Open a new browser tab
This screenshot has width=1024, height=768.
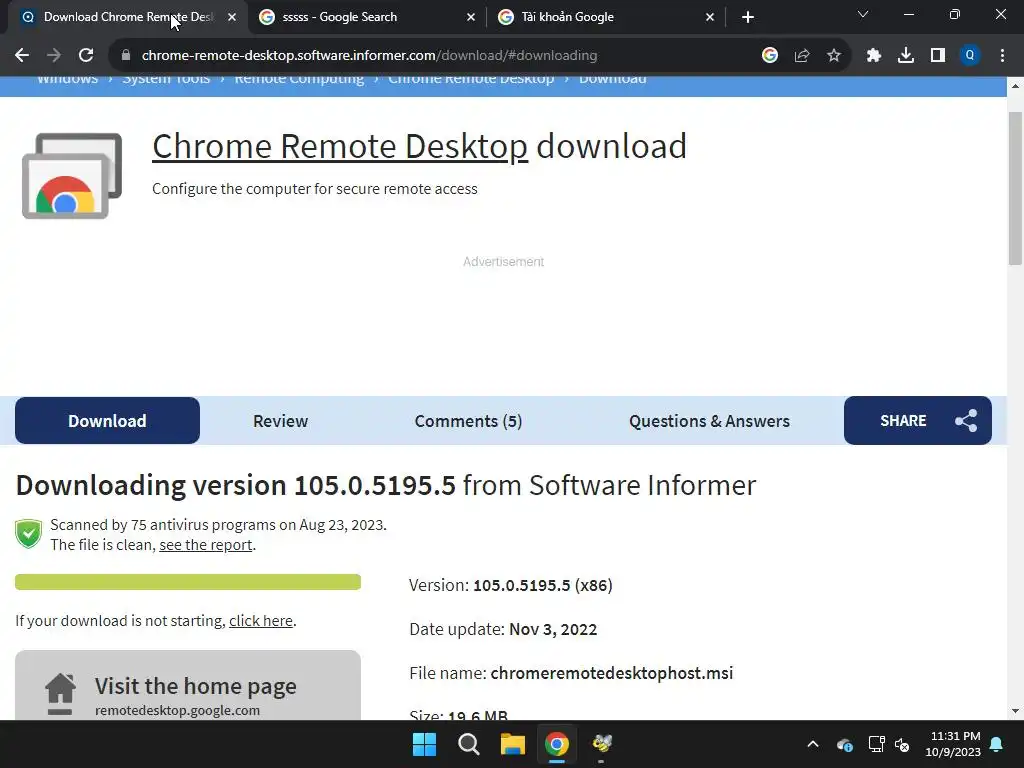click(748, 17)
